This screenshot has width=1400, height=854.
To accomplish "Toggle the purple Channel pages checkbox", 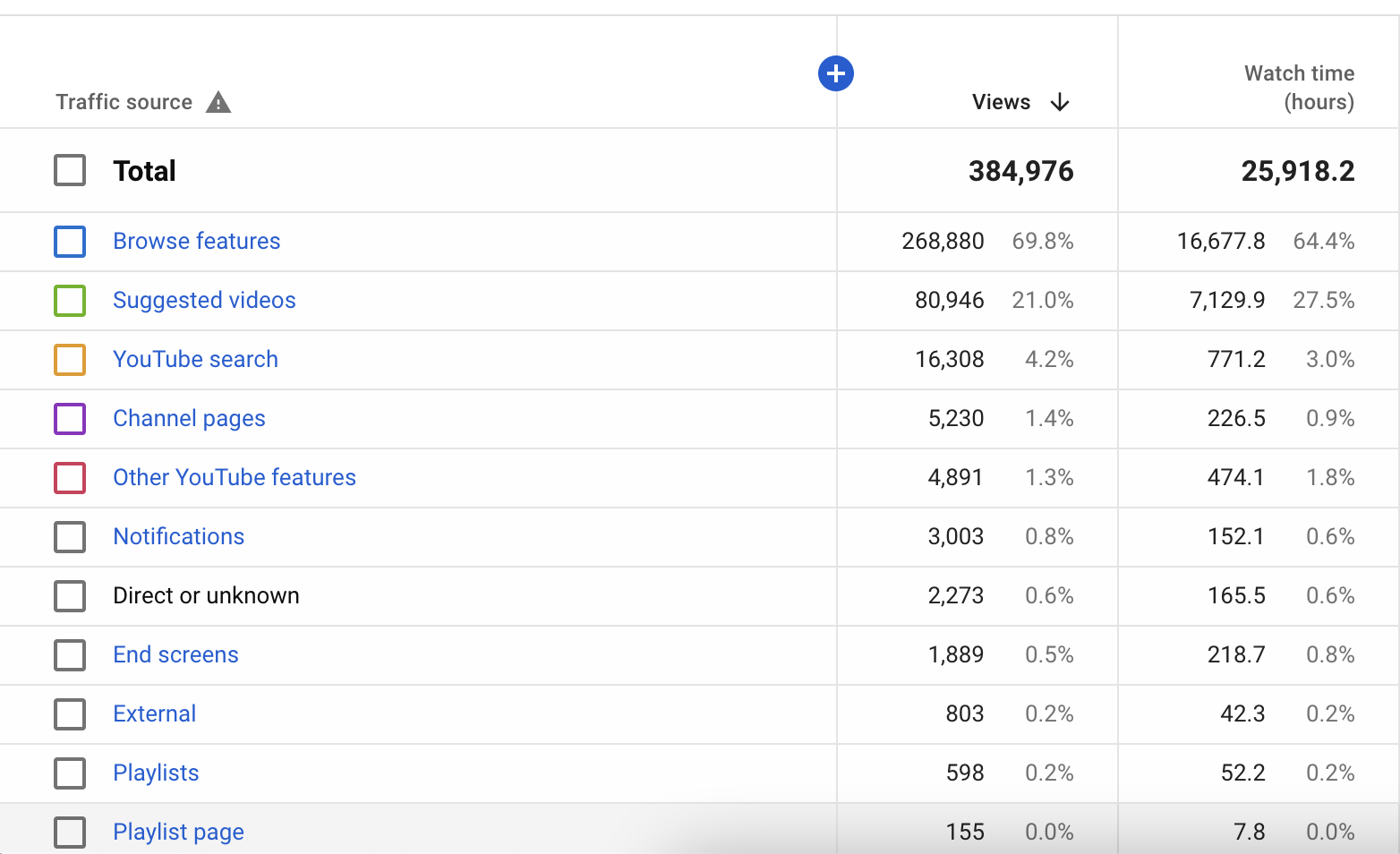I will coord(70,419).
